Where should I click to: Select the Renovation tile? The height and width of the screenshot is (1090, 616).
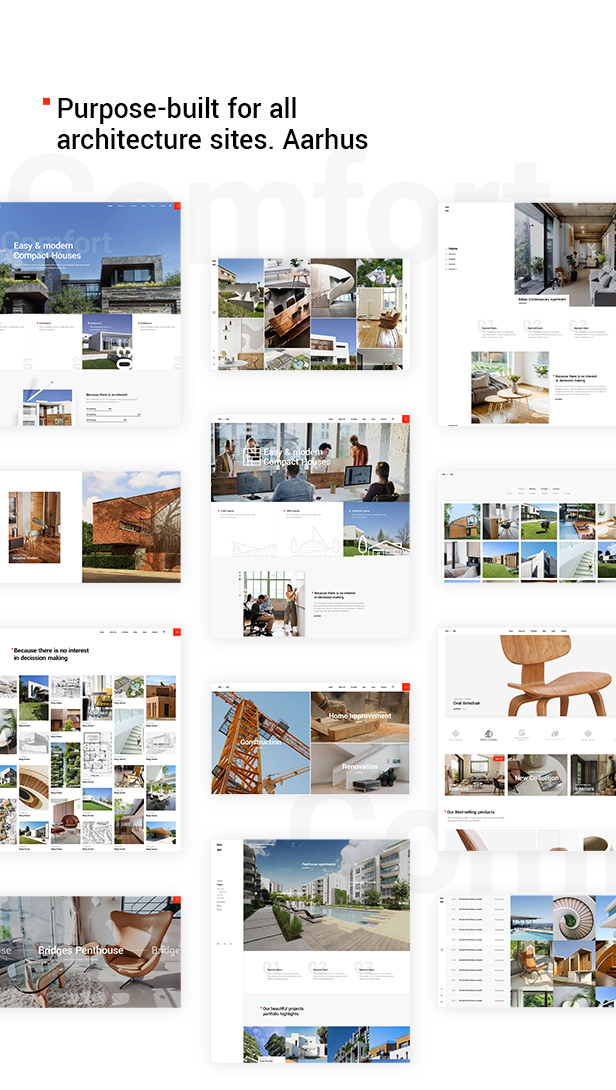pos(360,768)
